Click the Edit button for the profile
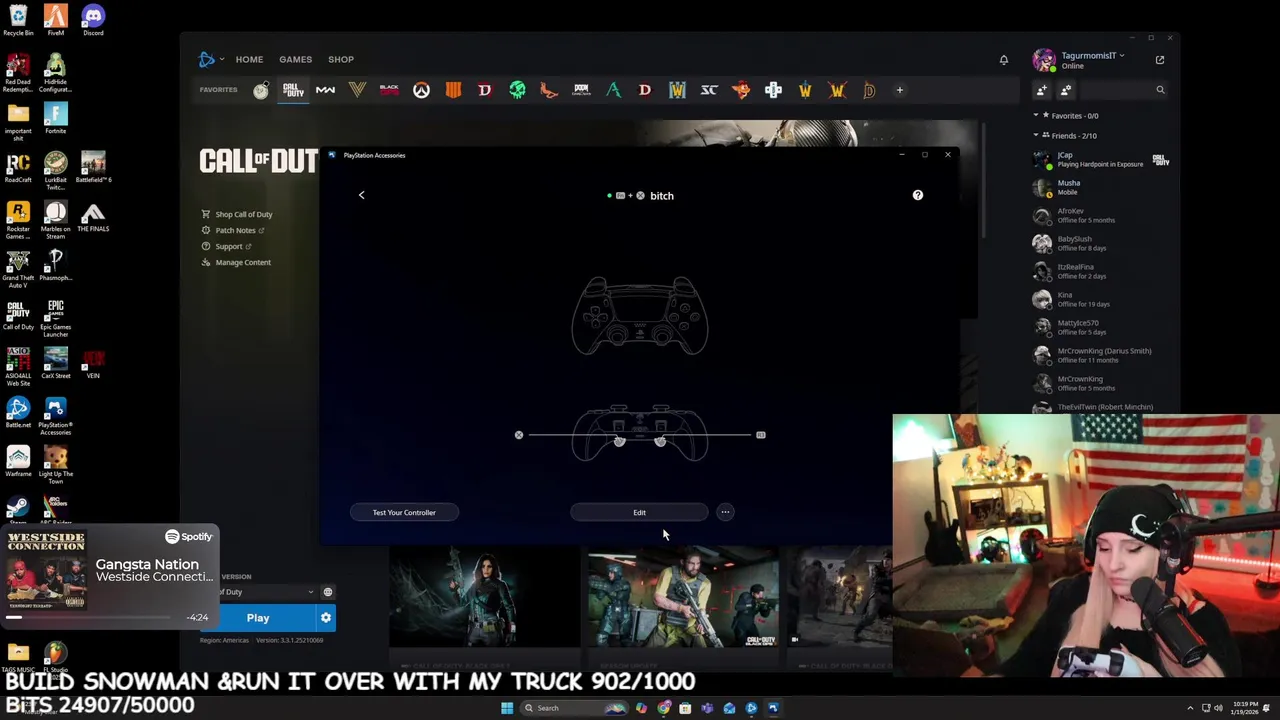The width and height of the screenshot is (1280, 720). 639,512
